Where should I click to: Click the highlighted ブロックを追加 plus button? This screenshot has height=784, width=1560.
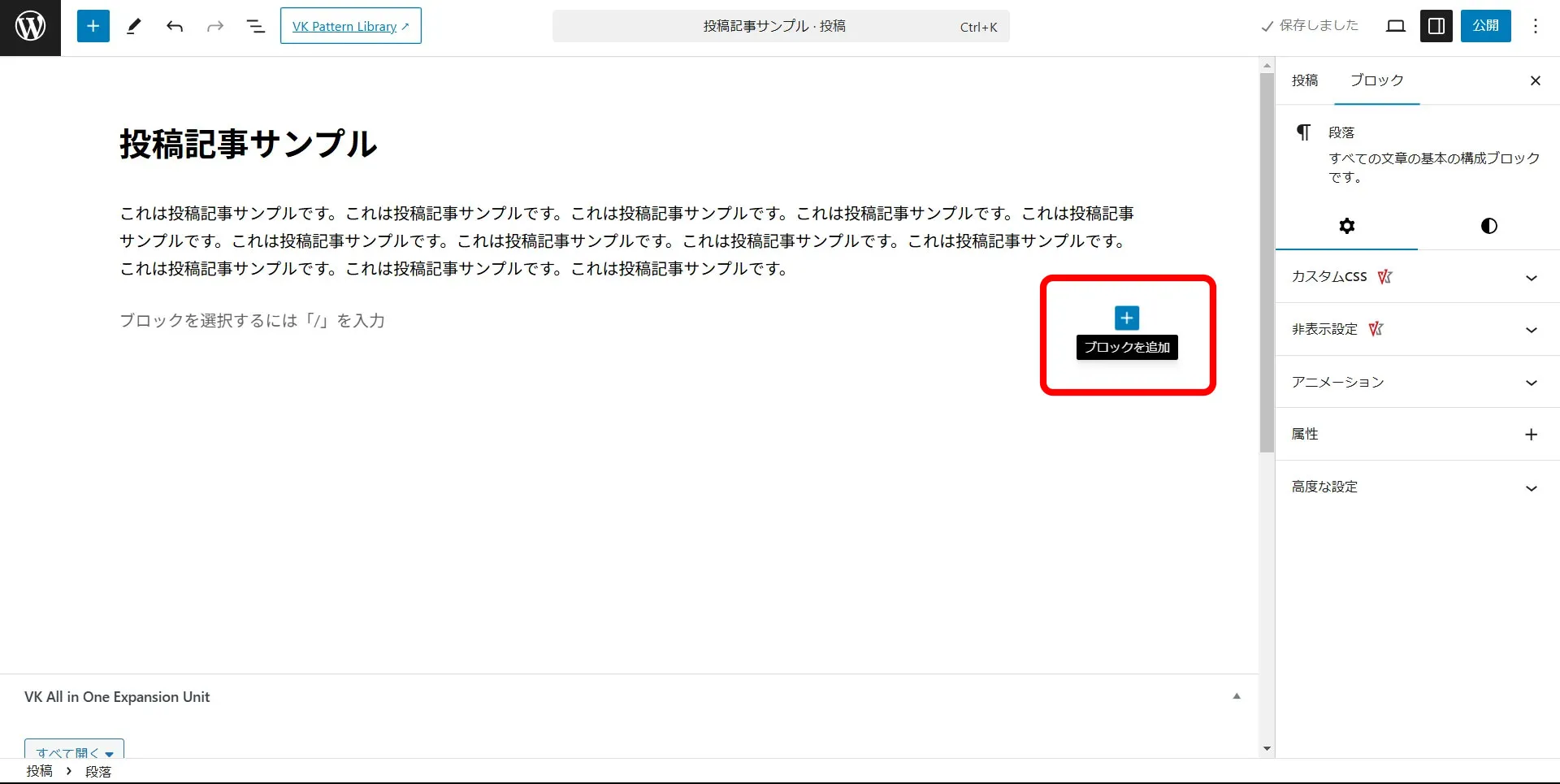(1126, 318)
